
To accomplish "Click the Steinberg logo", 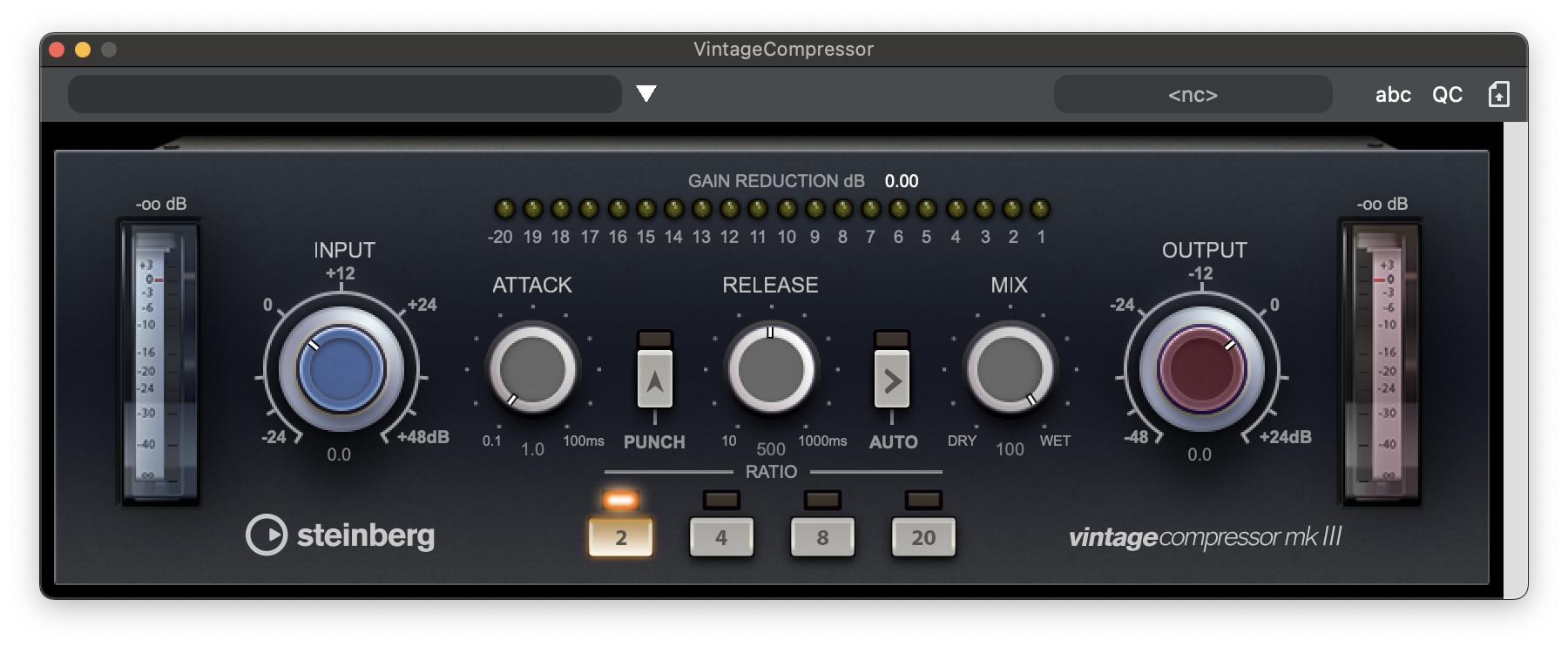I will [340, 535].
